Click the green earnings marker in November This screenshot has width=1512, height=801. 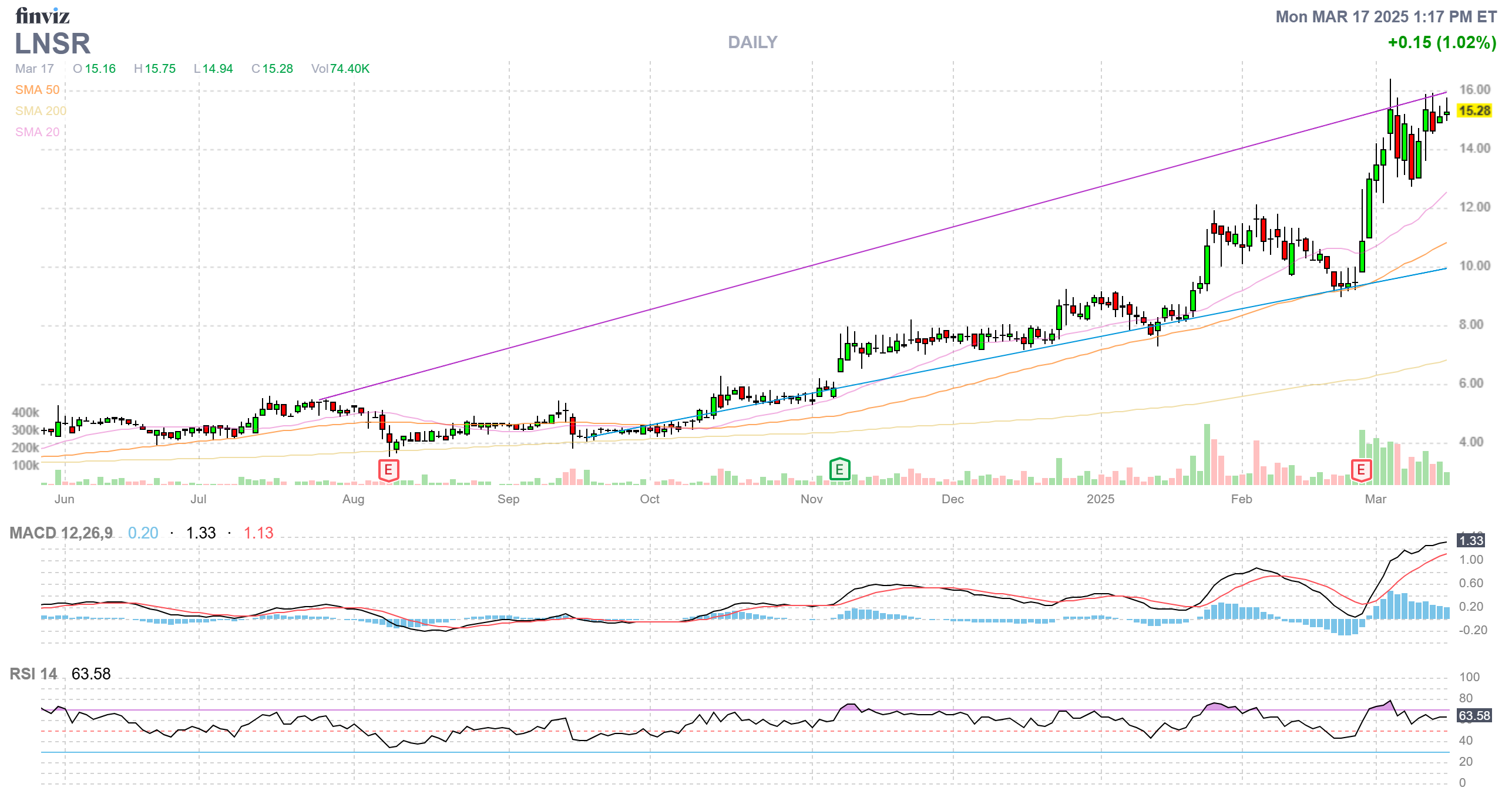click(x=839, y=469)
